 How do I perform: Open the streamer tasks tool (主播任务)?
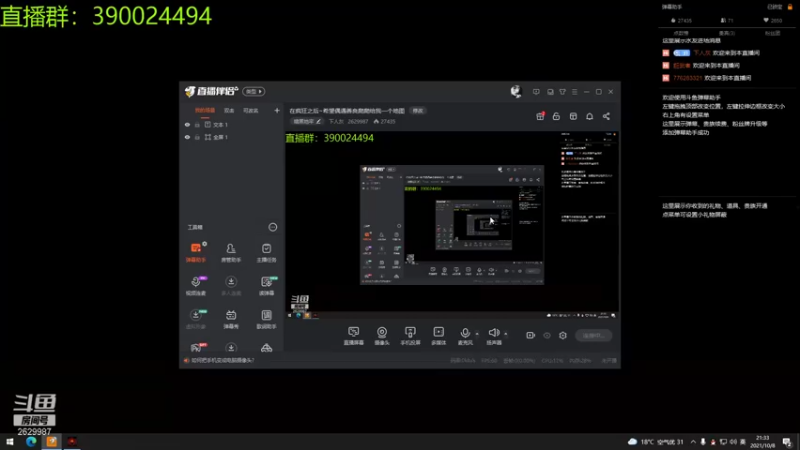266,252
